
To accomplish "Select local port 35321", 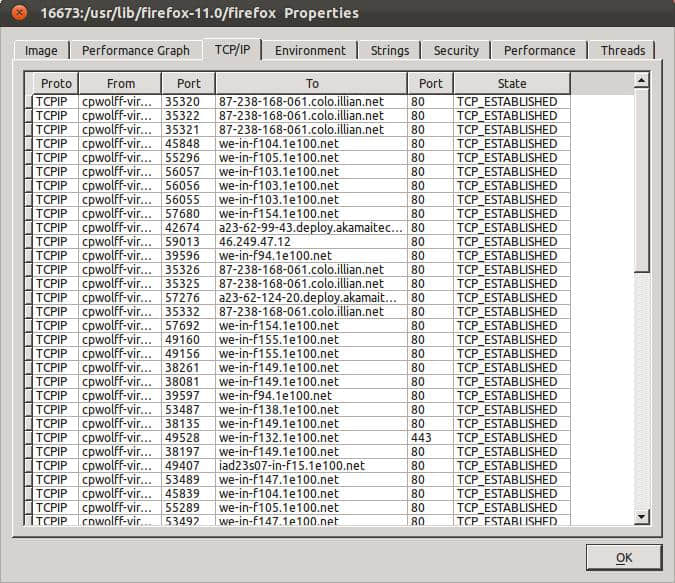I will pos(189,130).
